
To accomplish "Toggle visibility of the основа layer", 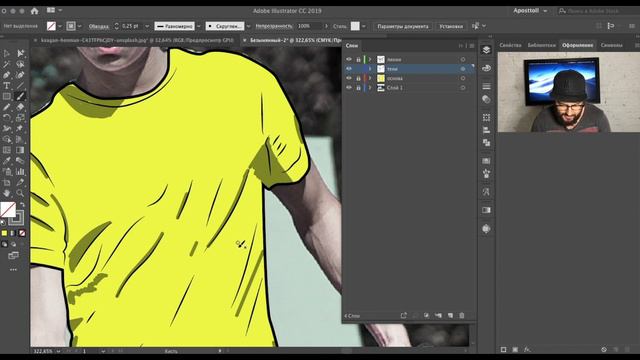I will click(349, 78).
